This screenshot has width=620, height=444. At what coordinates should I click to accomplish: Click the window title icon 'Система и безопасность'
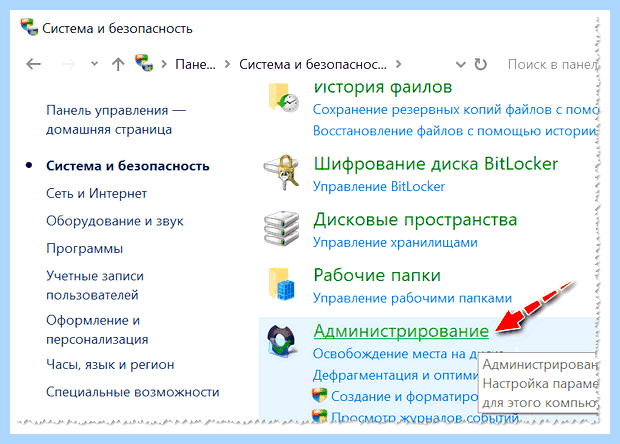point(29,27)
